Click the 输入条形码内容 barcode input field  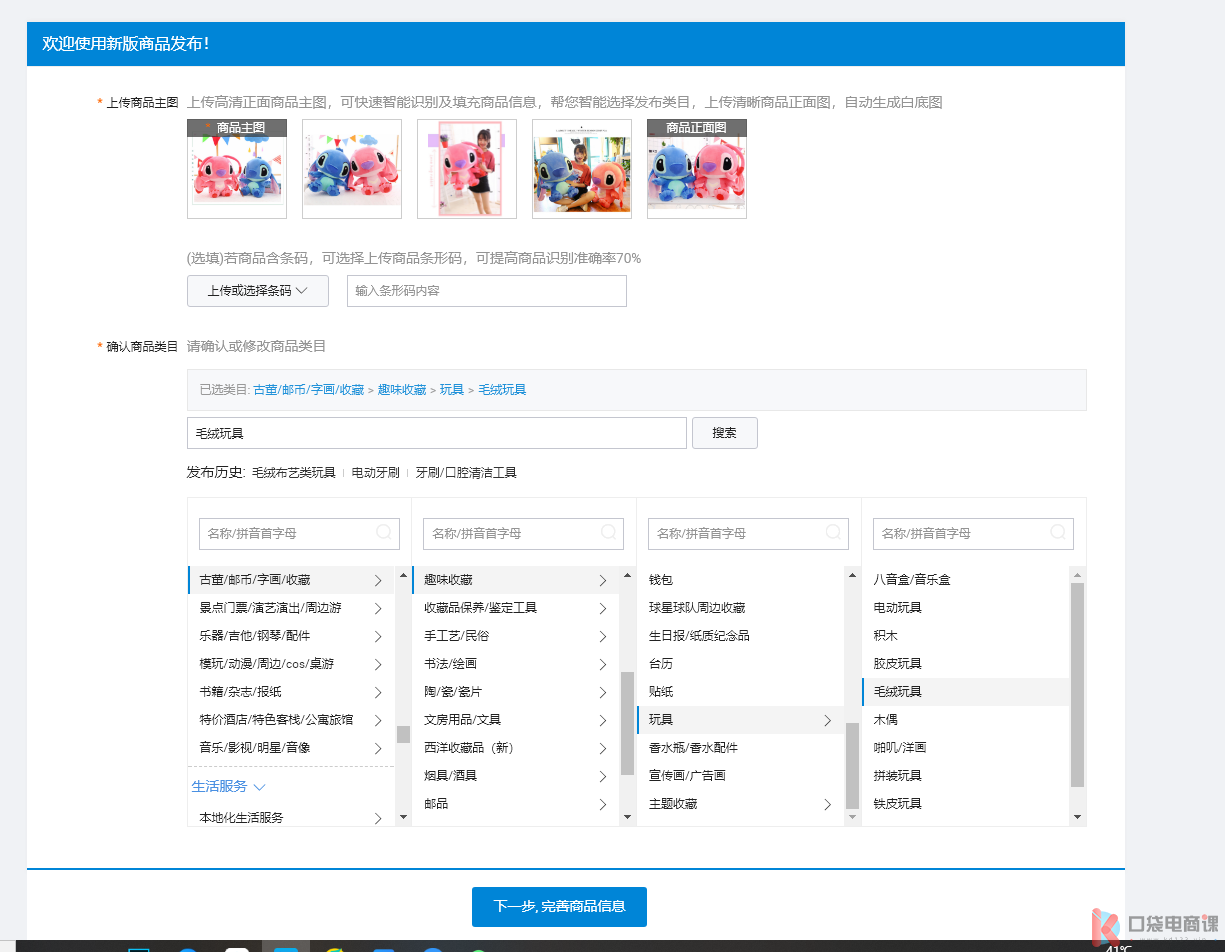tap(486, 291)
